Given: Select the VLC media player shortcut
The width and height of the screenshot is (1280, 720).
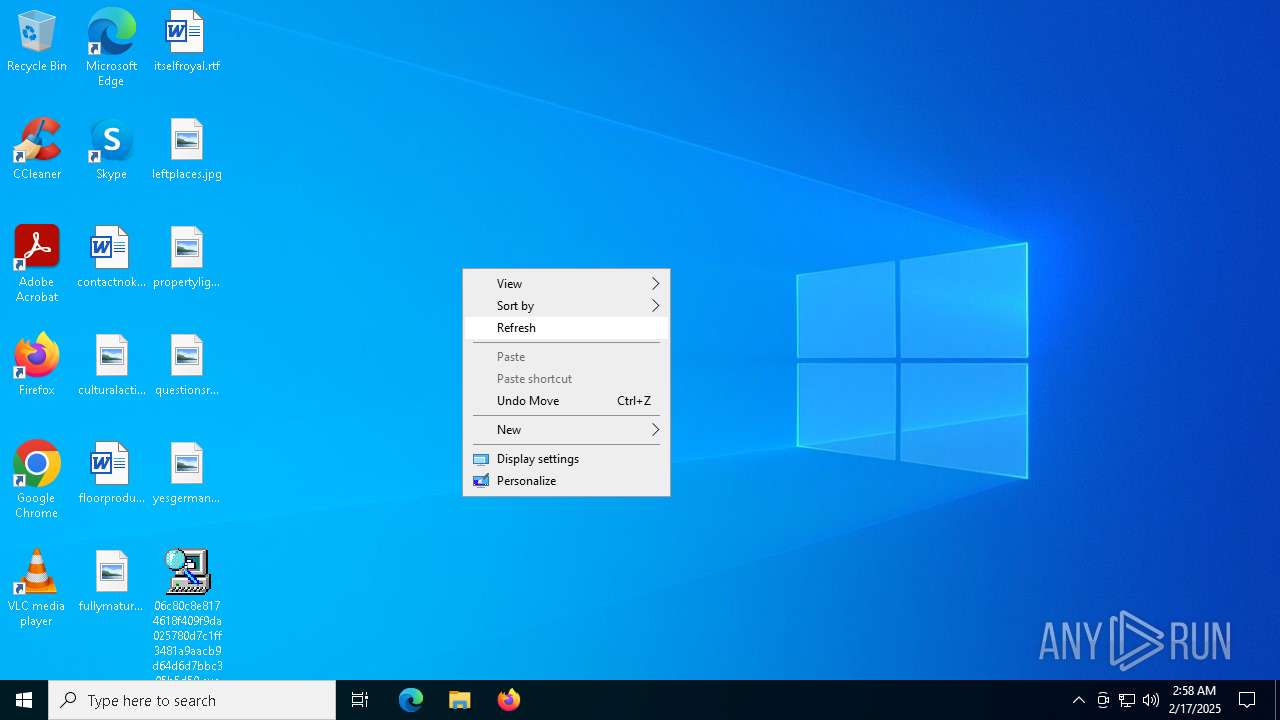Looking at the screenshot, I should (37, 589).
